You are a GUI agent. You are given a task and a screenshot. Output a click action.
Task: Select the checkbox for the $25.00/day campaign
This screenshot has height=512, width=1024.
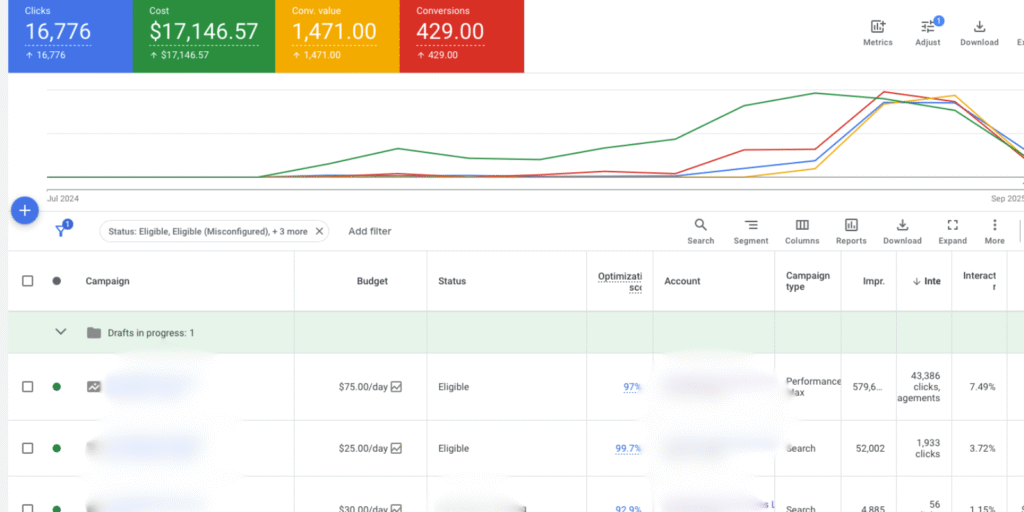point(28,449)
